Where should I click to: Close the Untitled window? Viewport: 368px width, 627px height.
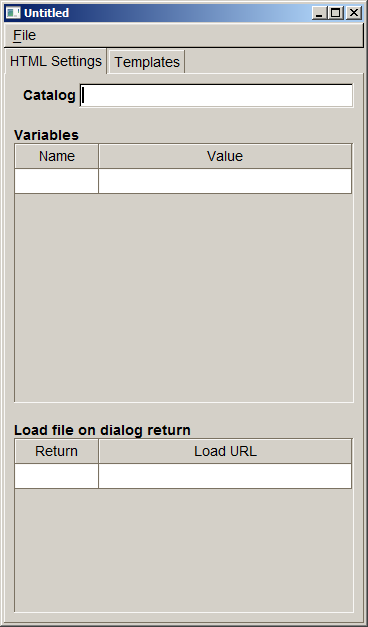point(354,13)
